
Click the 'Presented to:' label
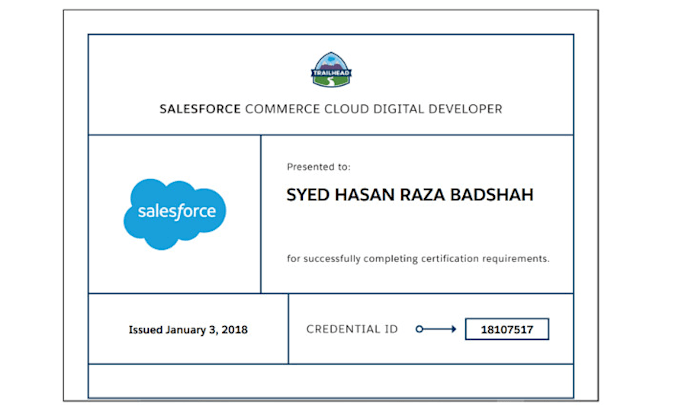(x=318, y=167)
